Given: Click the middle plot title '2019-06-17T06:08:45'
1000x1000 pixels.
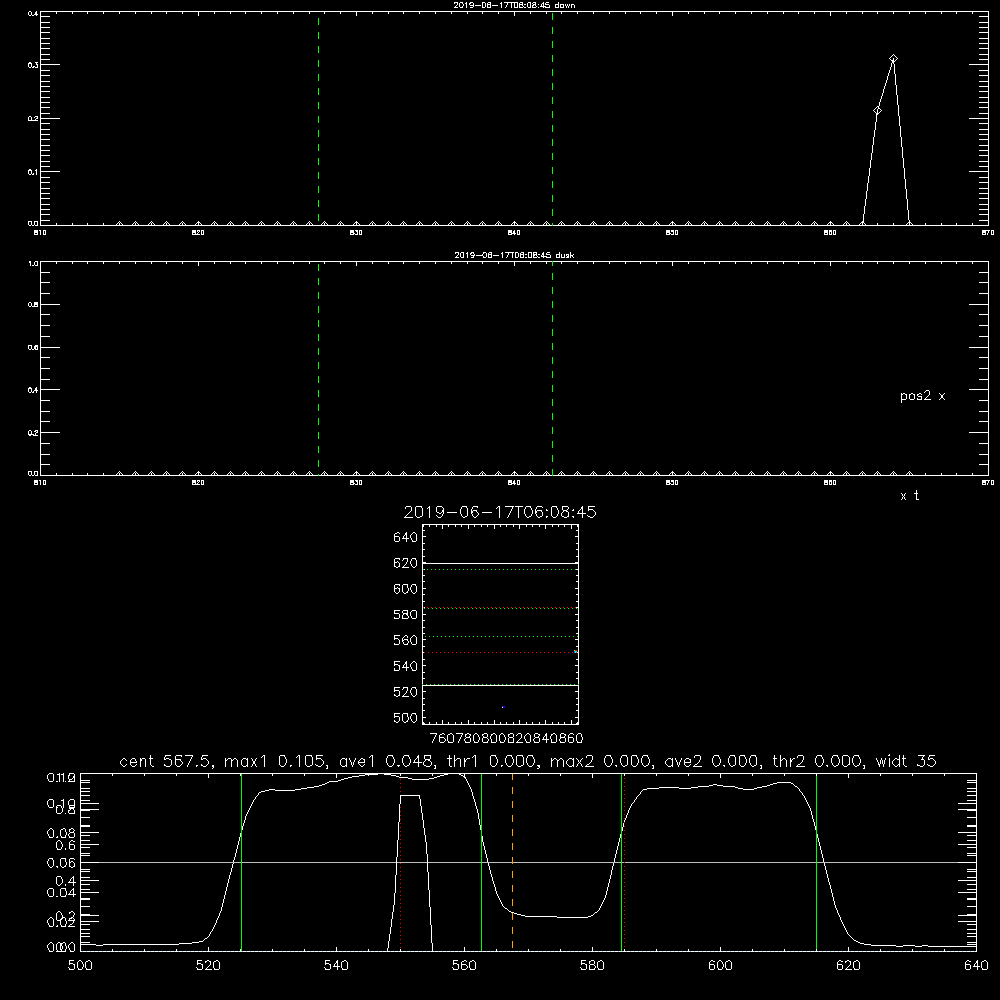Looking at the screenshot, I should (x=500, y=512).
